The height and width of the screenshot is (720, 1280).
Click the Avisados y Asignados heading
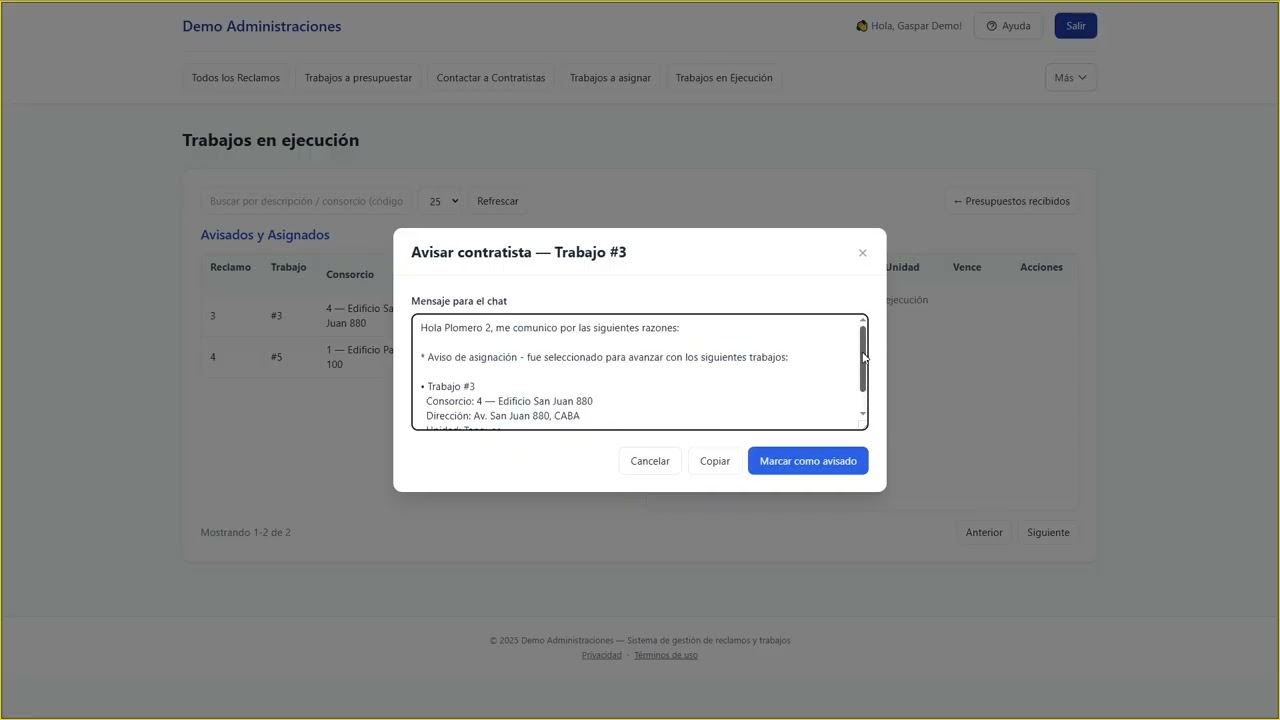[x=265, y=235]
